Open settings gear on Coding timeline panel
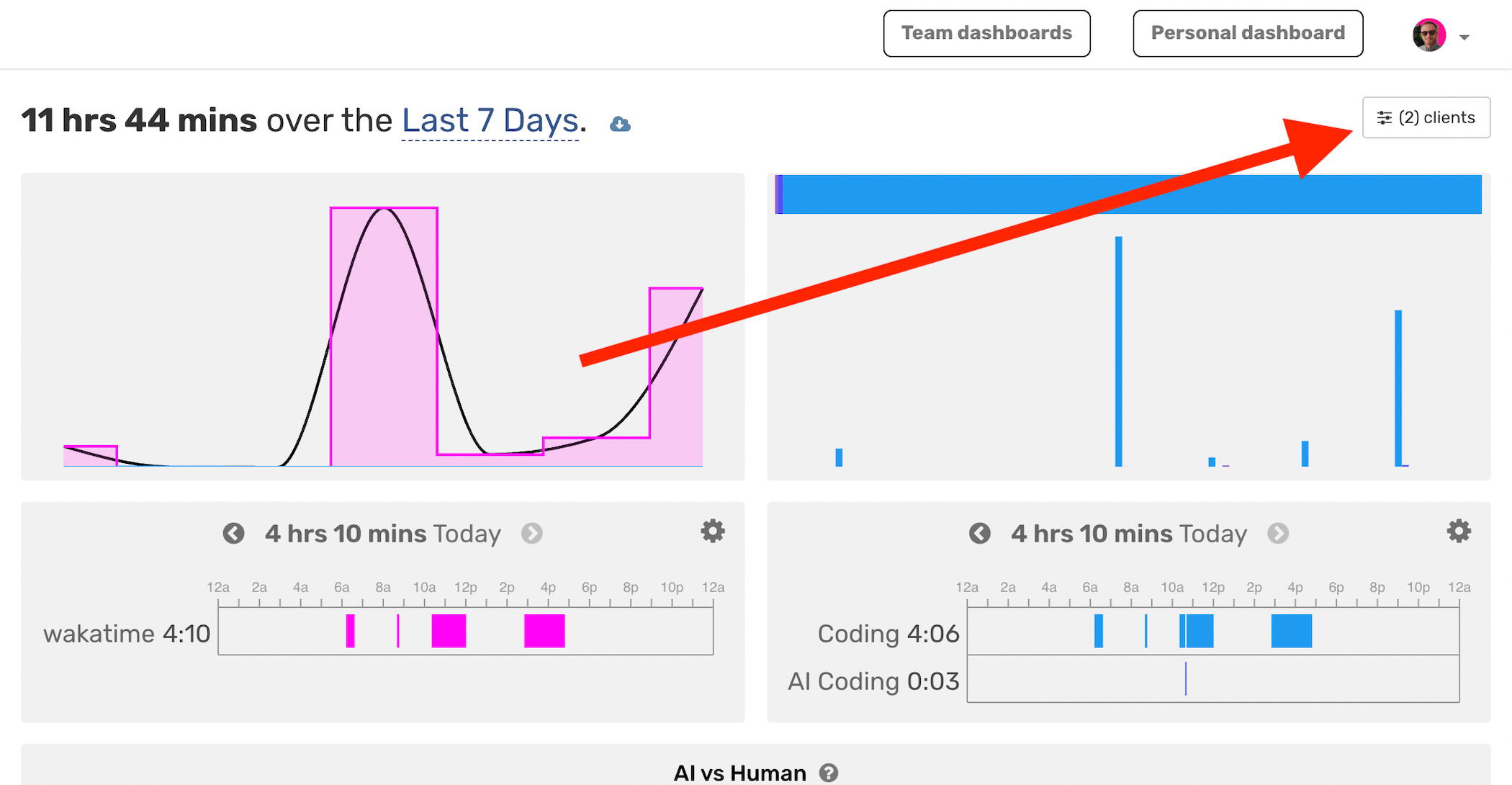This screenshot has width=1512, height=785. (x=1458, y=531)
